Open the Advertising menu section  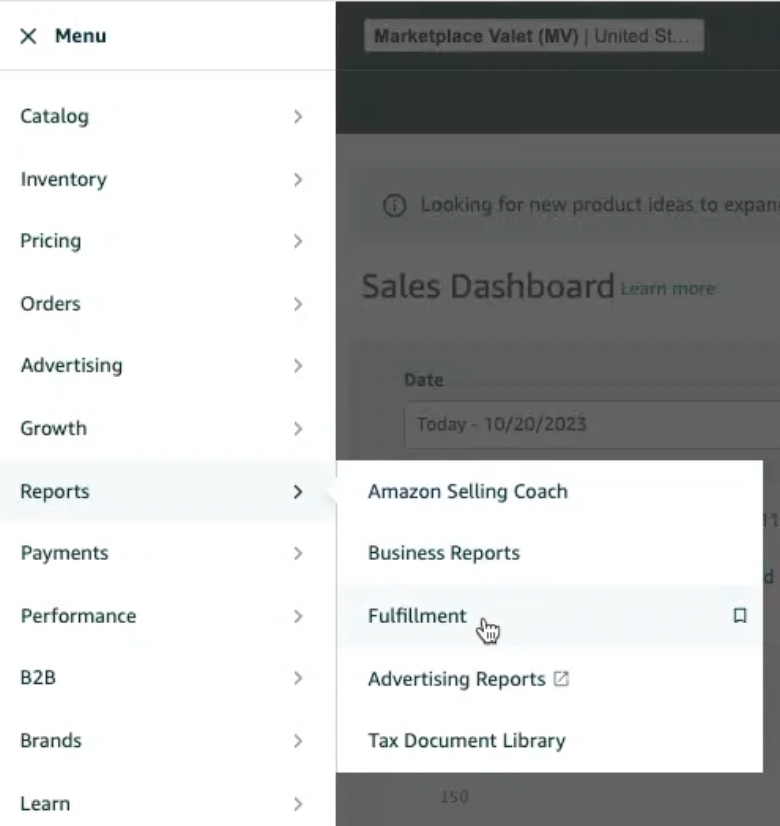pyautogui.click(x=71, y=366)
